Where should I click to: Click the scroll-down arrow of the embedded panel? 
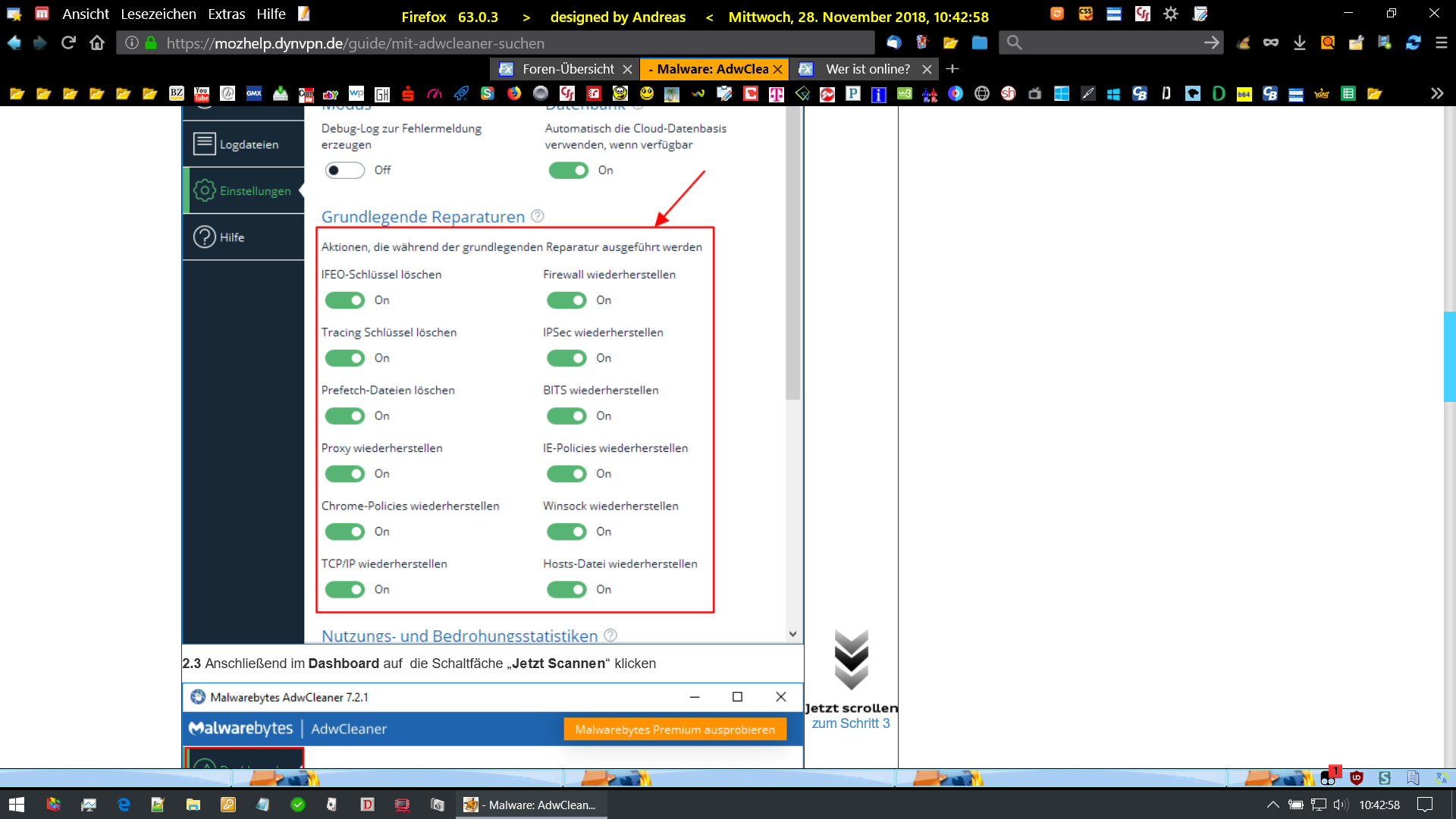click(x=792, y=634)
